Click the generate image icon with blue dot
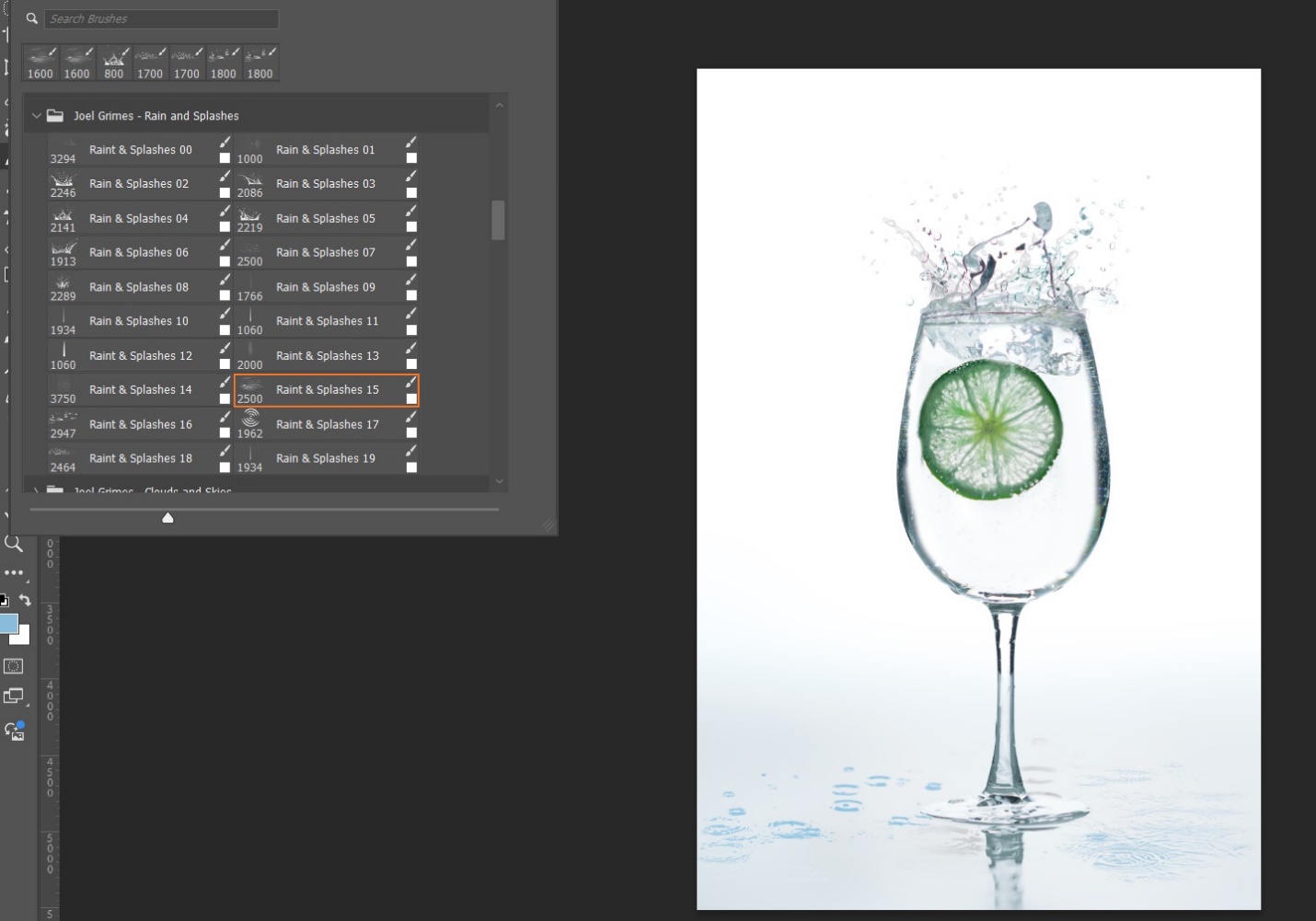This screenshot has width=1316, height=921. coord(15,731)
